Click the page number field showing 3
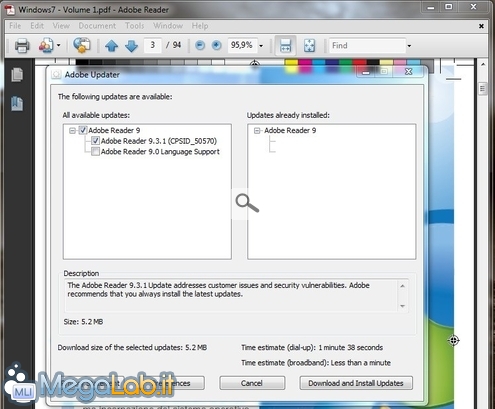This screenshot has width=495, height=409. point(153,45)
